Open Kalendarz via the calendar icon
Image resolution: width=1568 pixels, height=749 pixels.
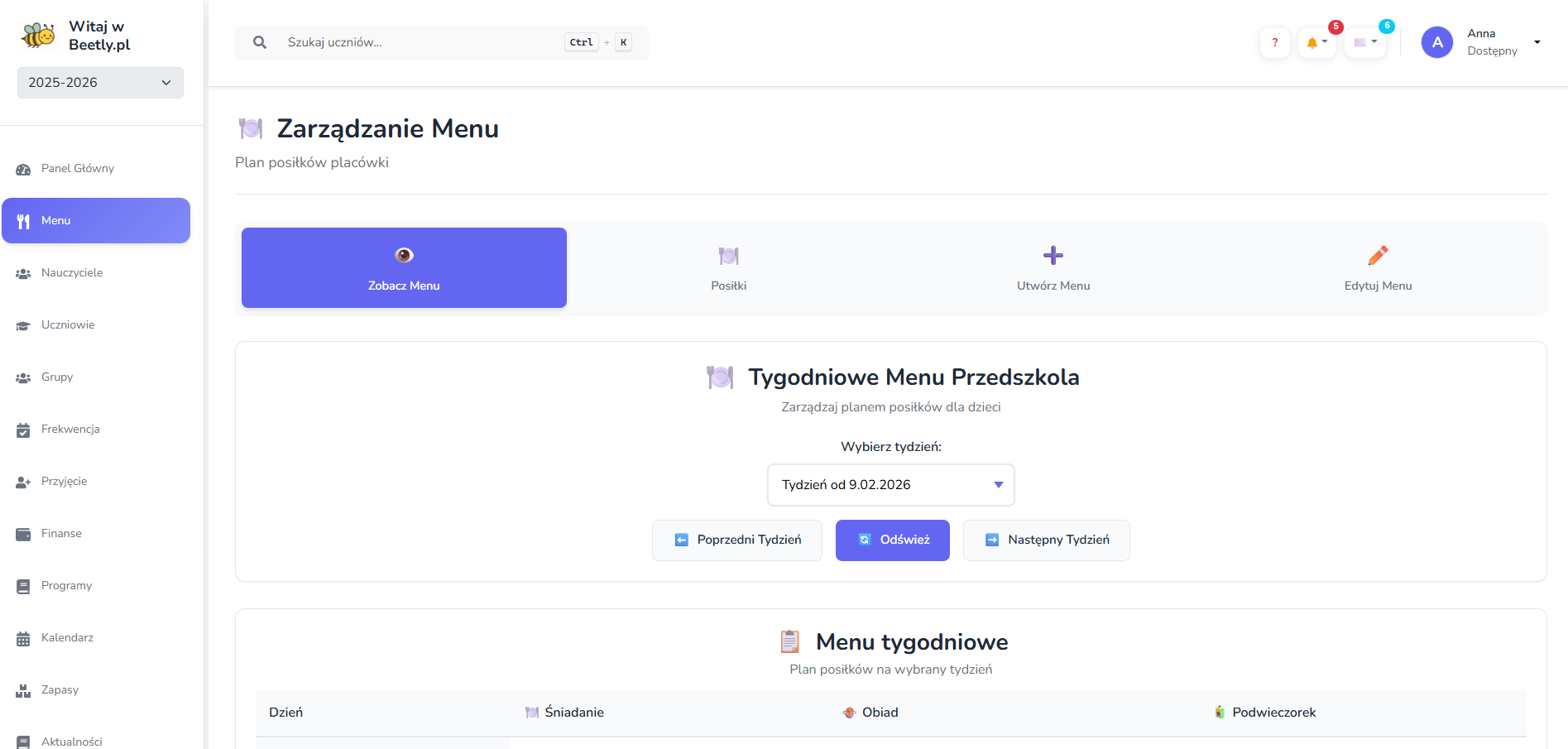(x=22, y=637)
